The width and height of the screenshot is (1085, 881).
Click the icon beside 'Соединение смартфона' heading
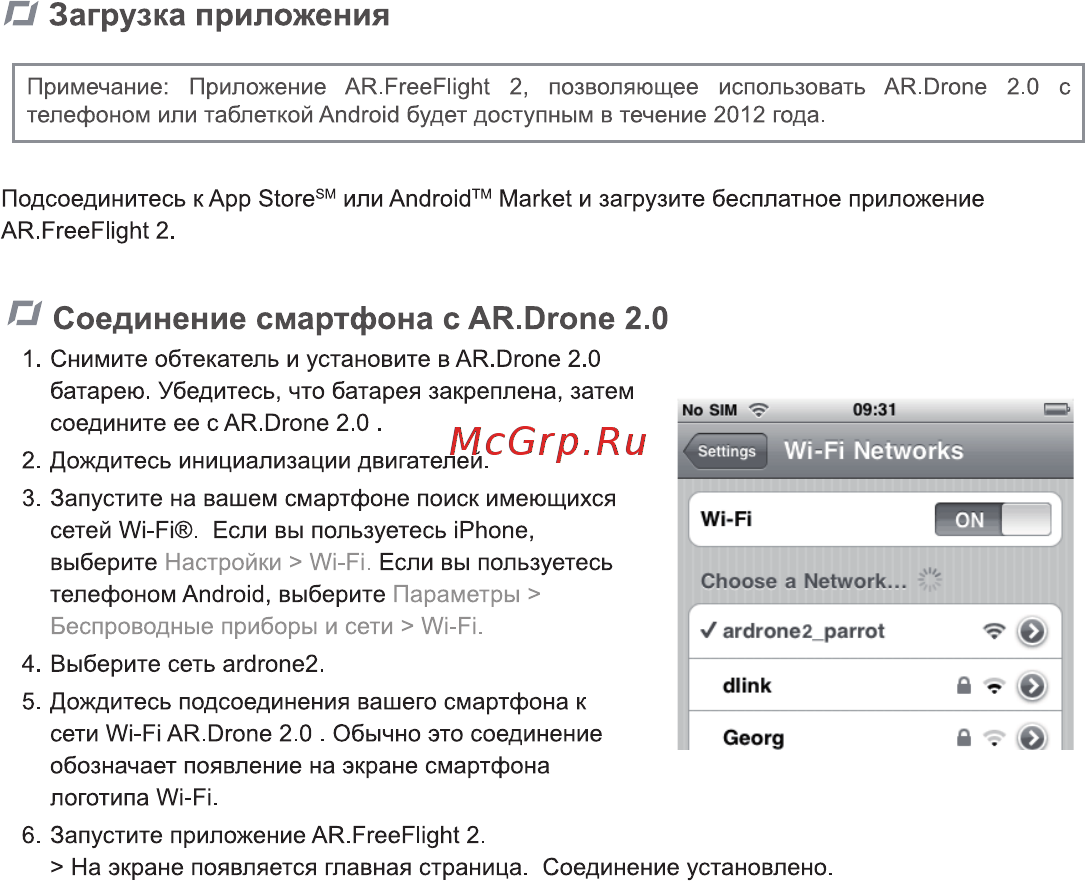click(25, 314)
